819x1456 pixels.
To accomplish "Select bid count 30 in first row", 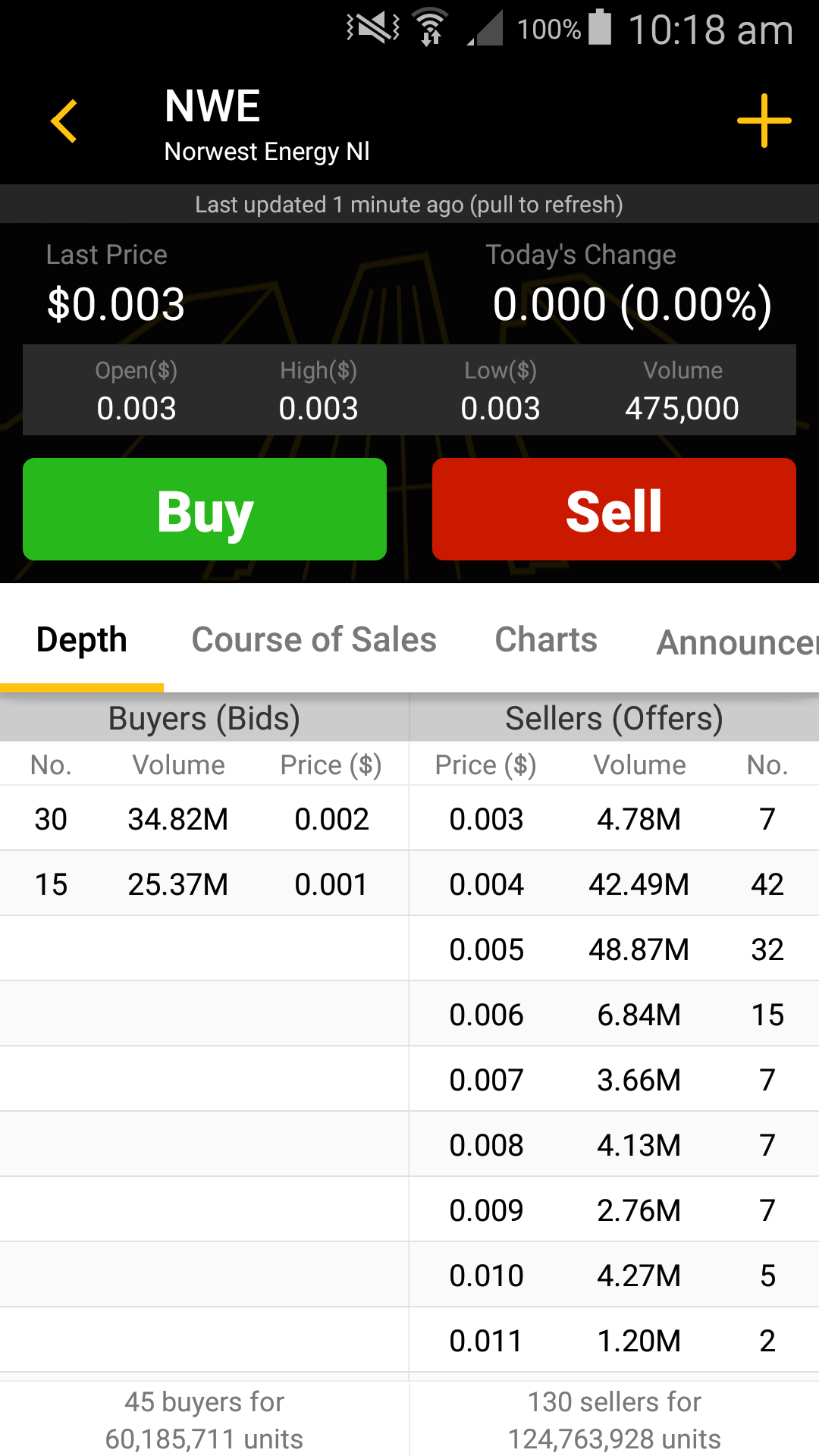I will 51,819.
